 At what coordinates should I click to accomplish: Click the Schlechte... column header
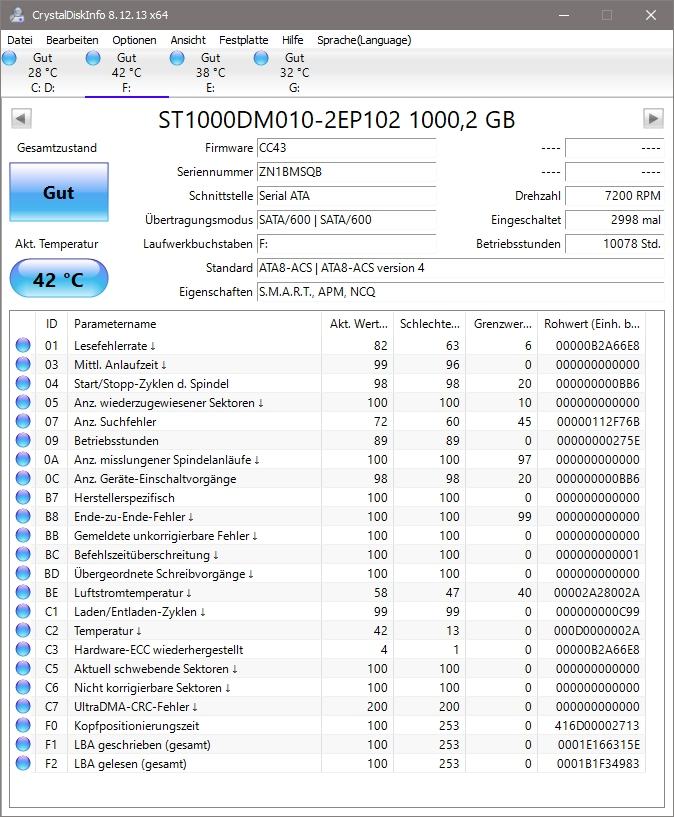point(430,324)
